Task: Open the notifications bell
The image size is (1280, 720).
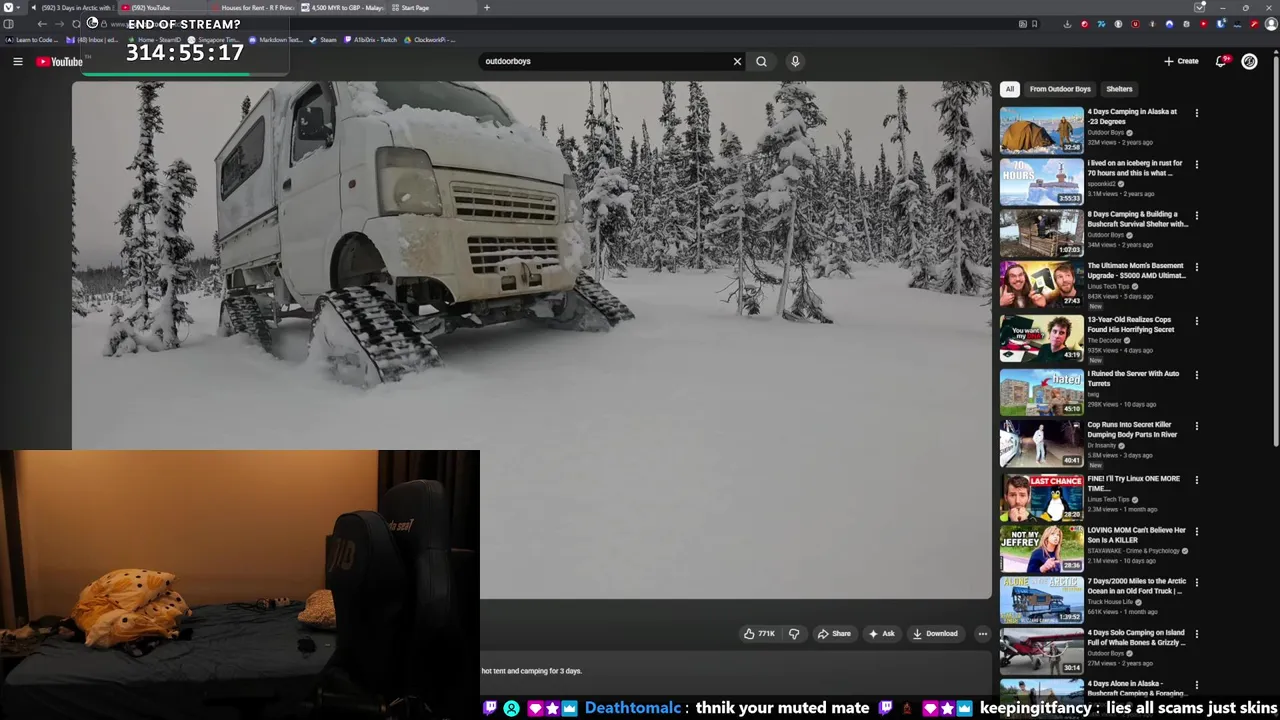Action: pyautogui.click(x=1221, y=61)
